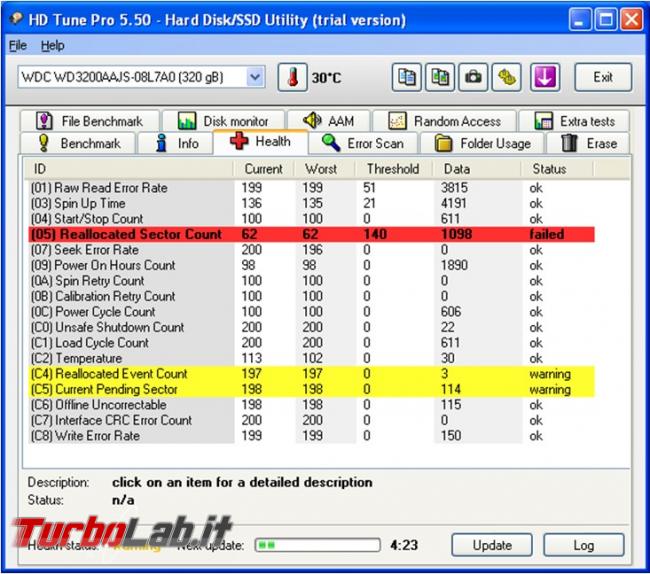The width and height of the screenshot is (650, 574).
Task: Open the Help menu
Action: tap(52, 45)
